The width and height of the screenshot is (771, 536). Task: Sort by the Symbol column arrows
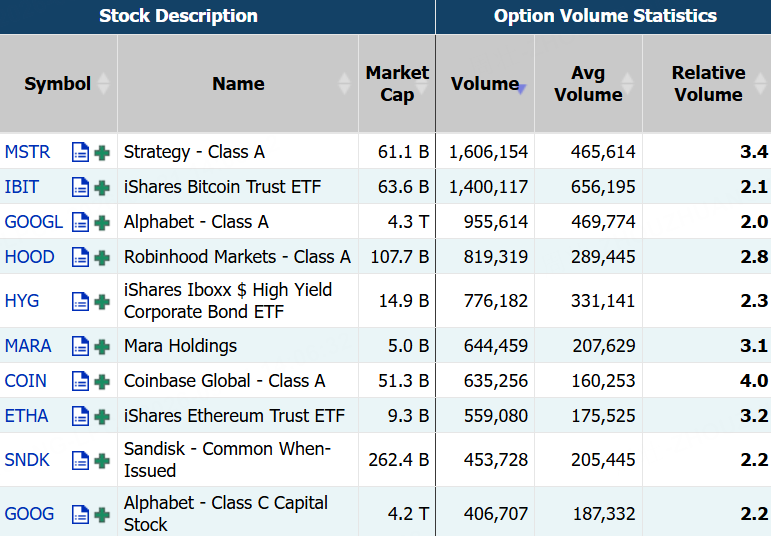coord(103,84)
